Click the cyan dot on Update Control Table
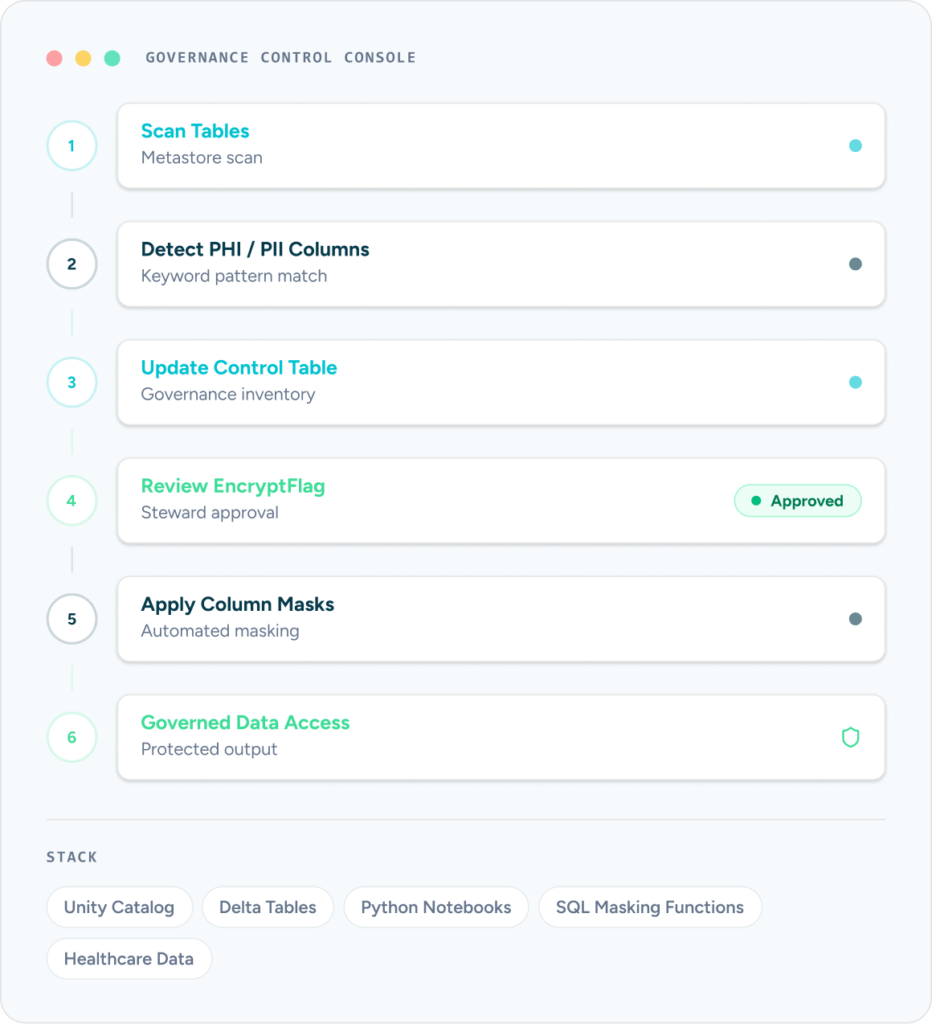This screenshot has width=932, height=1024. pos(855,382)
